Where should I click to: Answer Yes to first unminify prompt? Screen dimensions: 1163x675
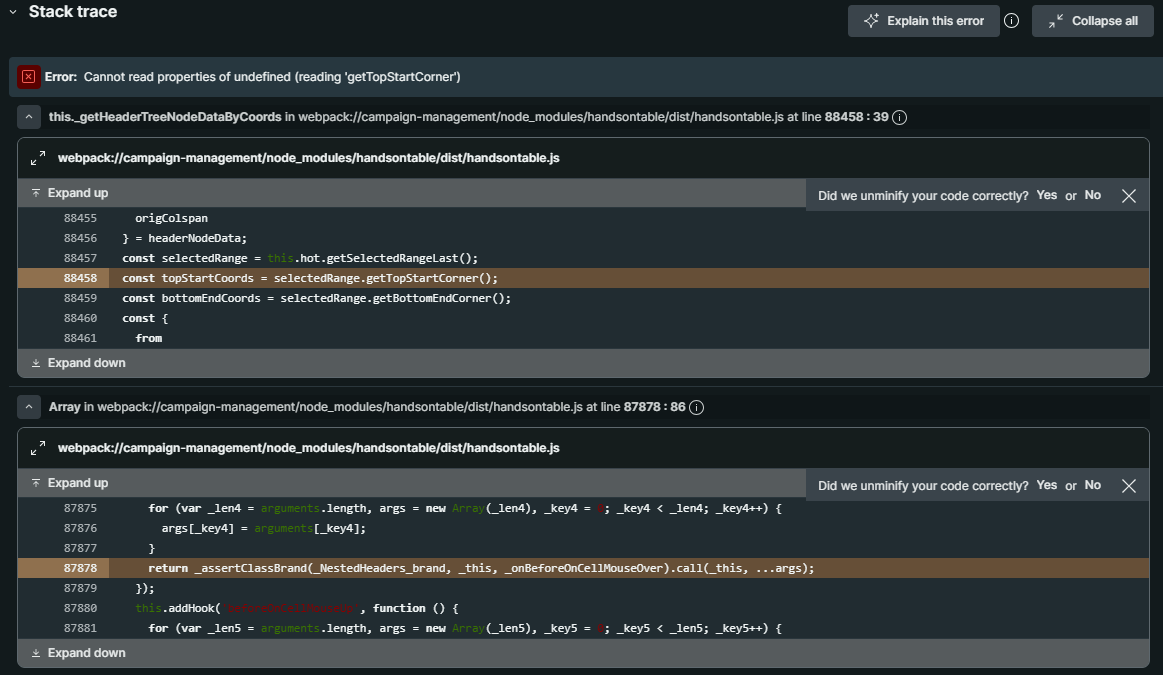[x=1046, y=195]
